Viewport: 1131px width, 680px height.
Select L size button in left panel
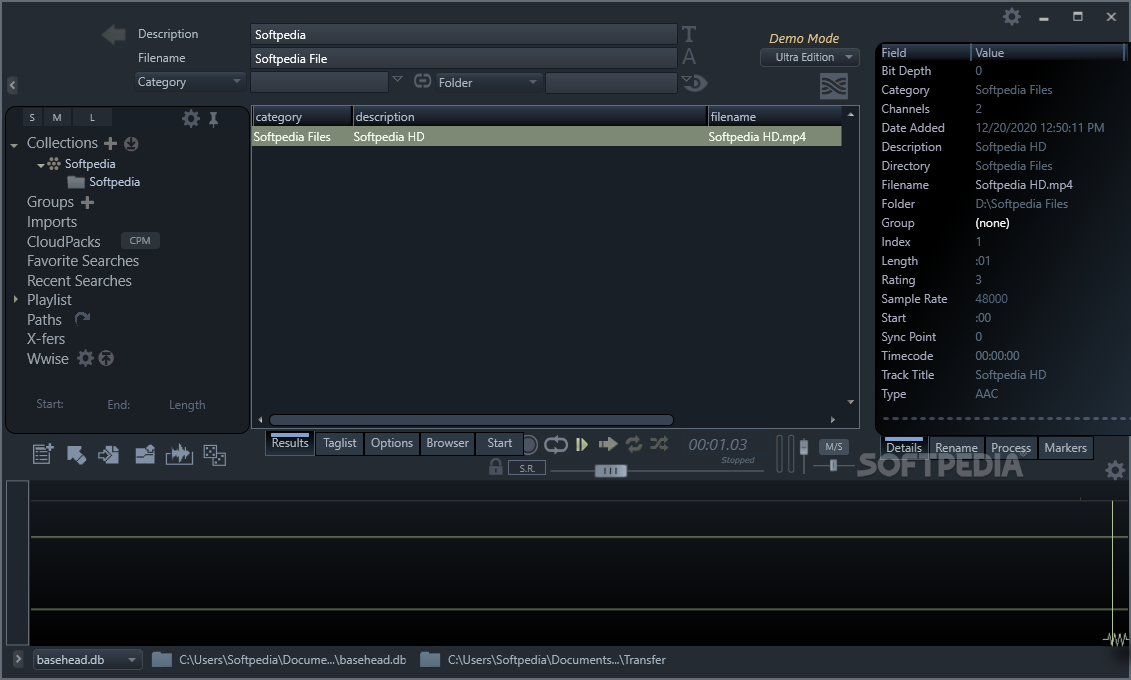(92, 118)
